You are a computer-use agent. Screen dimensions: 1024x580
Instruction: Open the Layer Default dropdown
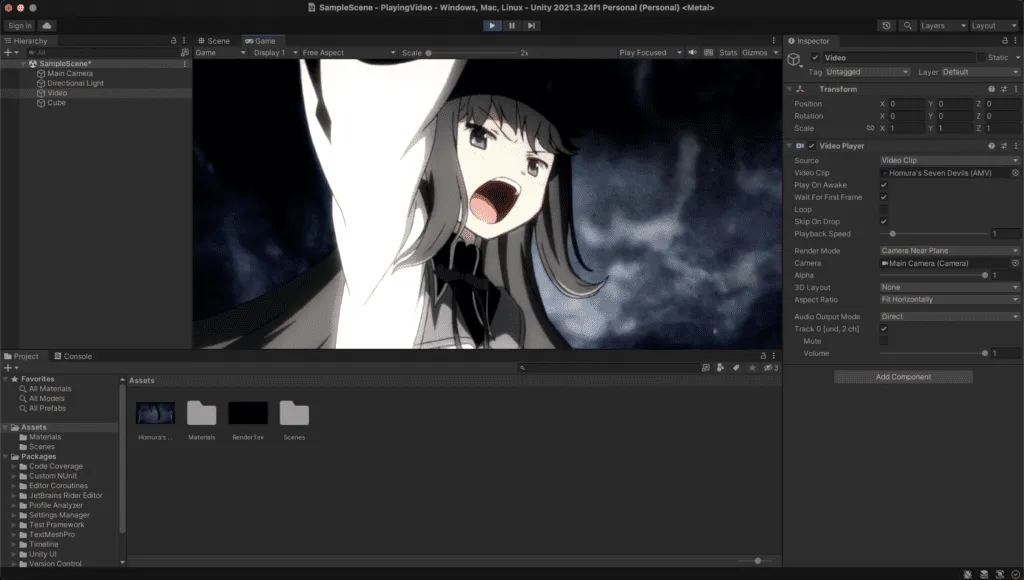pyautogui.click(x=980, y=72)
